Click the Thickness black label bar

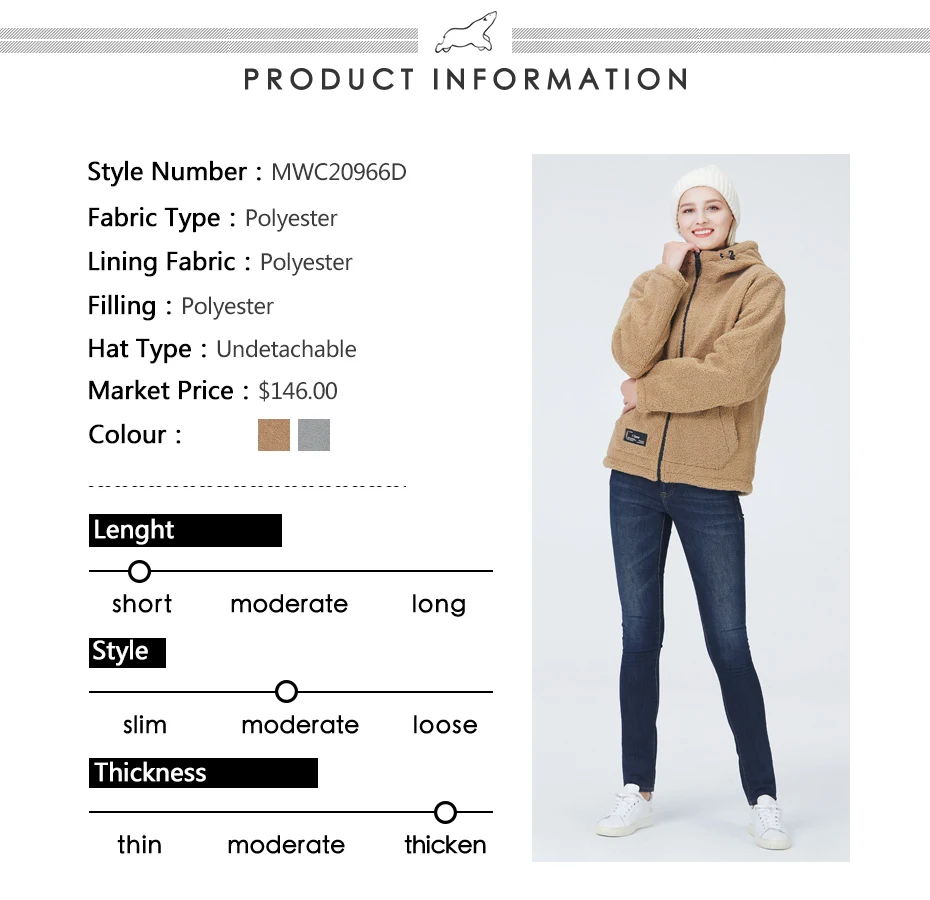click(x=203, y=773)
